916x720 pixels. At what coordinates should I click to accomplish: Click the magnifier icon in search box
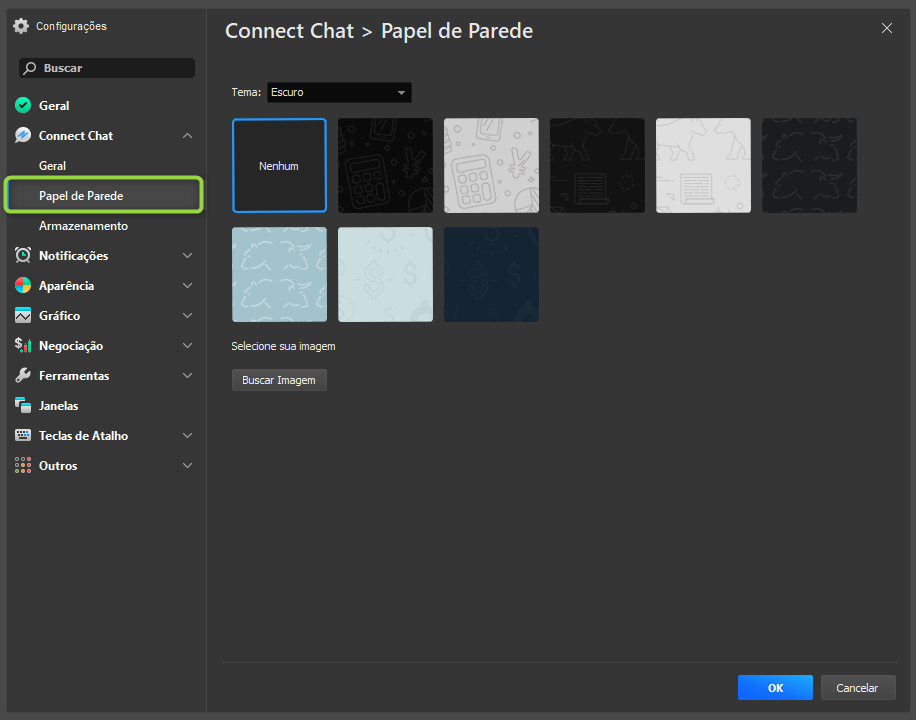click(x=30, y=68)
